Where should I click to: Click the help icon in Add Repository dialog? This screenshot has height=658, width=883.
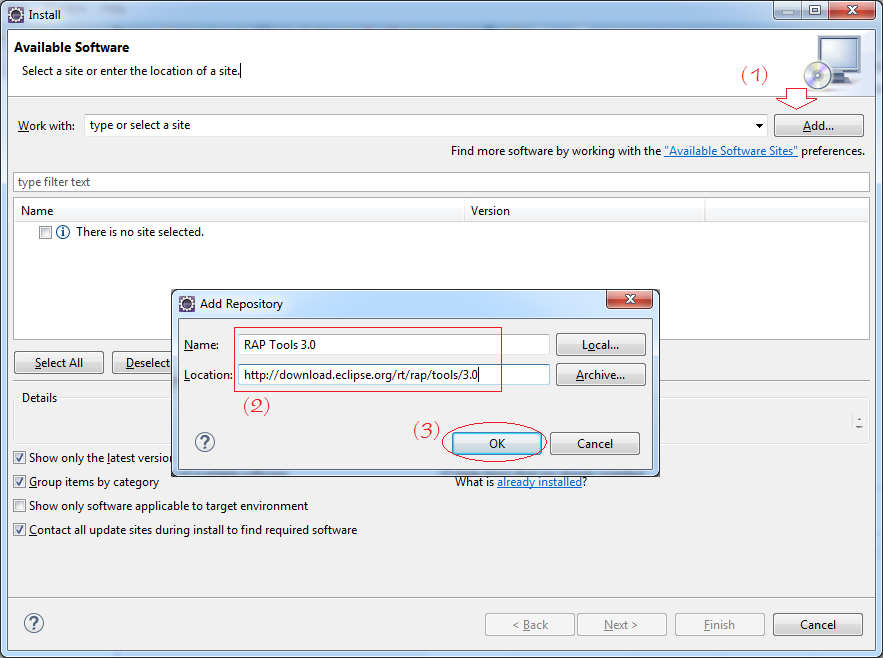pyautogui.click(x=205, y=442)
